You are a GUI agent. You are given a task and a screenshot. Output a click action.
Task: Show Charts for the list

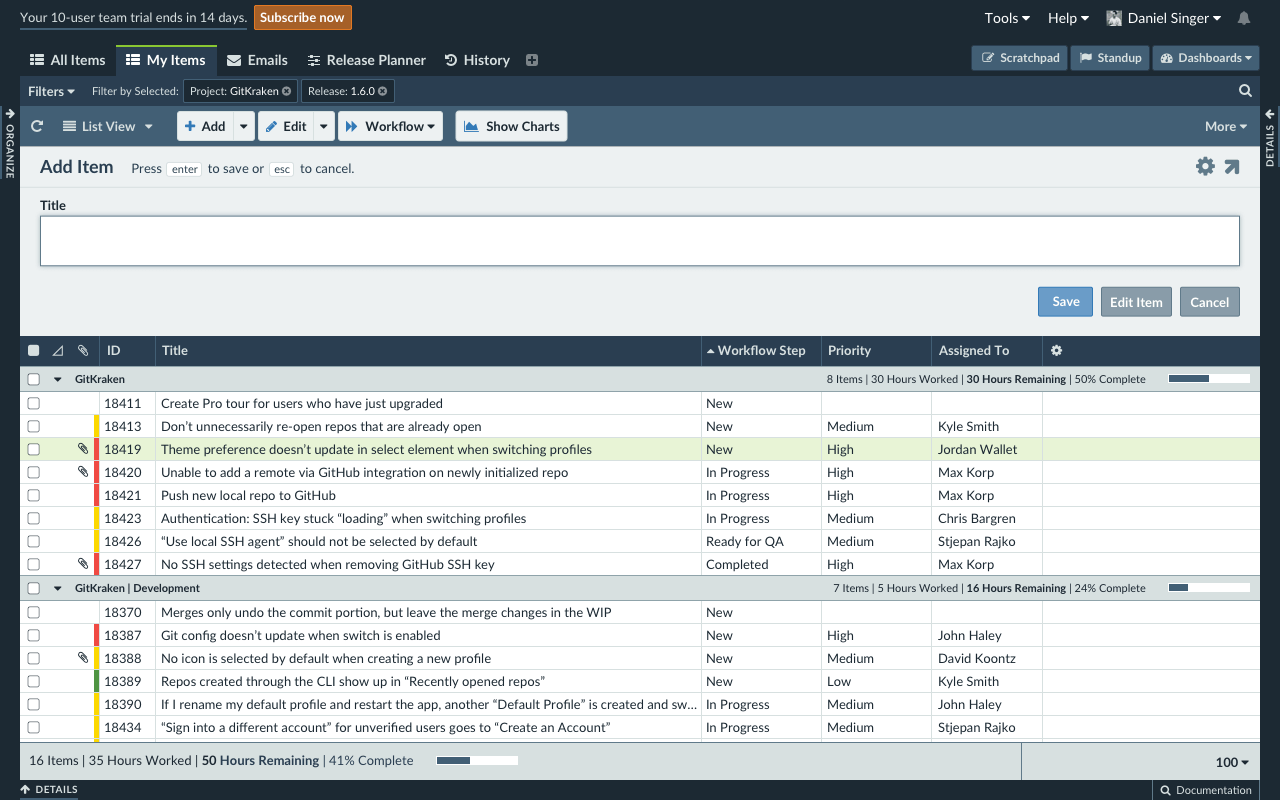511,126
